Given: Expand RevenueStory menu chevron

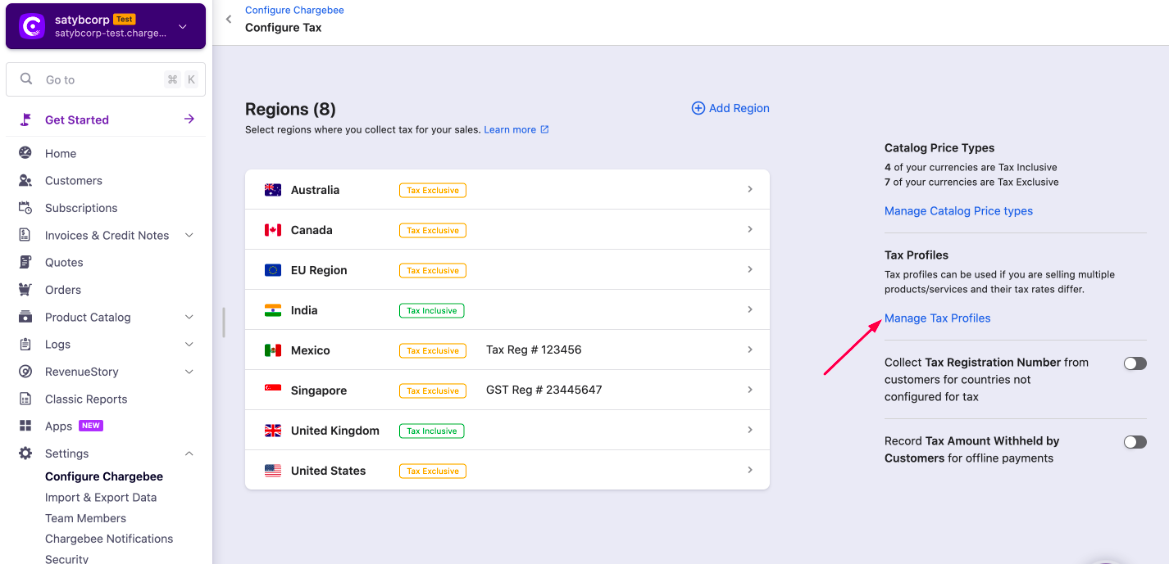Looking at the screenshot, I should 189,372.
